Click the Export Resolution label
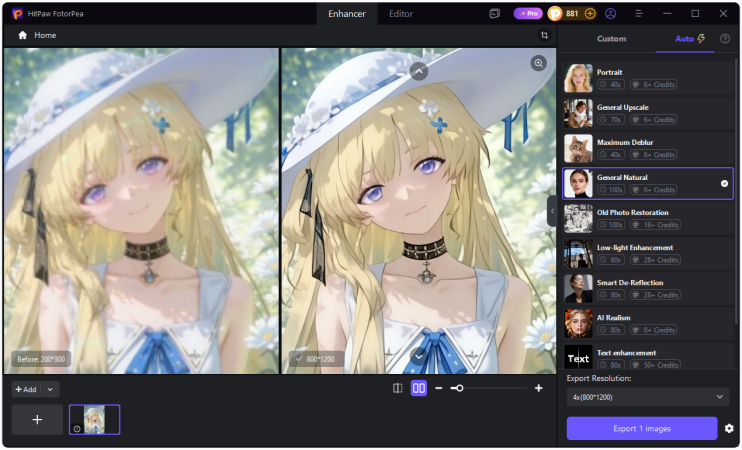Image resolution: width=742 pixels, height=450 pixels. (599, 378)
